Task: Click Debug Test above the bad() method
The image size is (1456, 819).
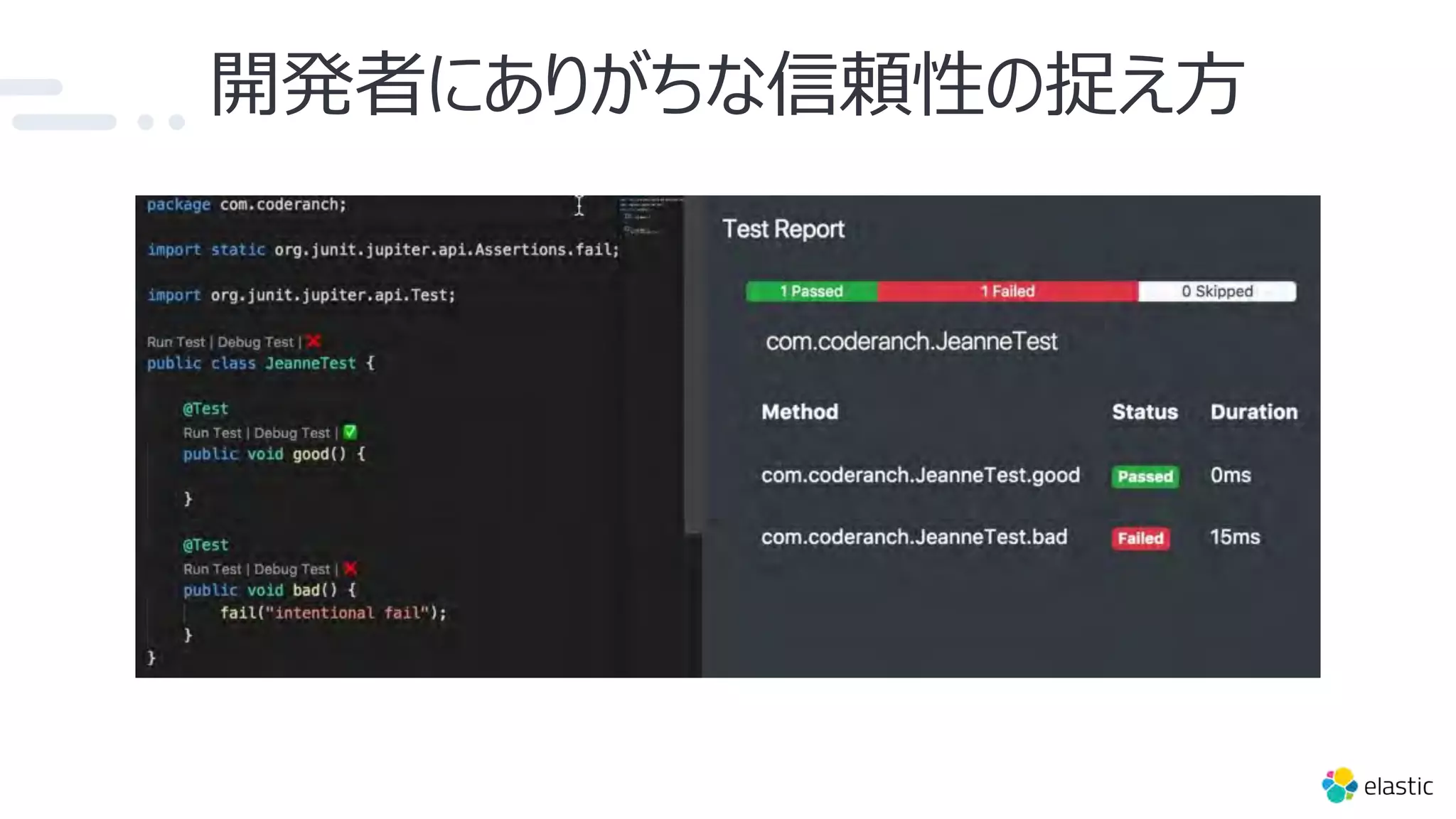Action: point(291,569)
